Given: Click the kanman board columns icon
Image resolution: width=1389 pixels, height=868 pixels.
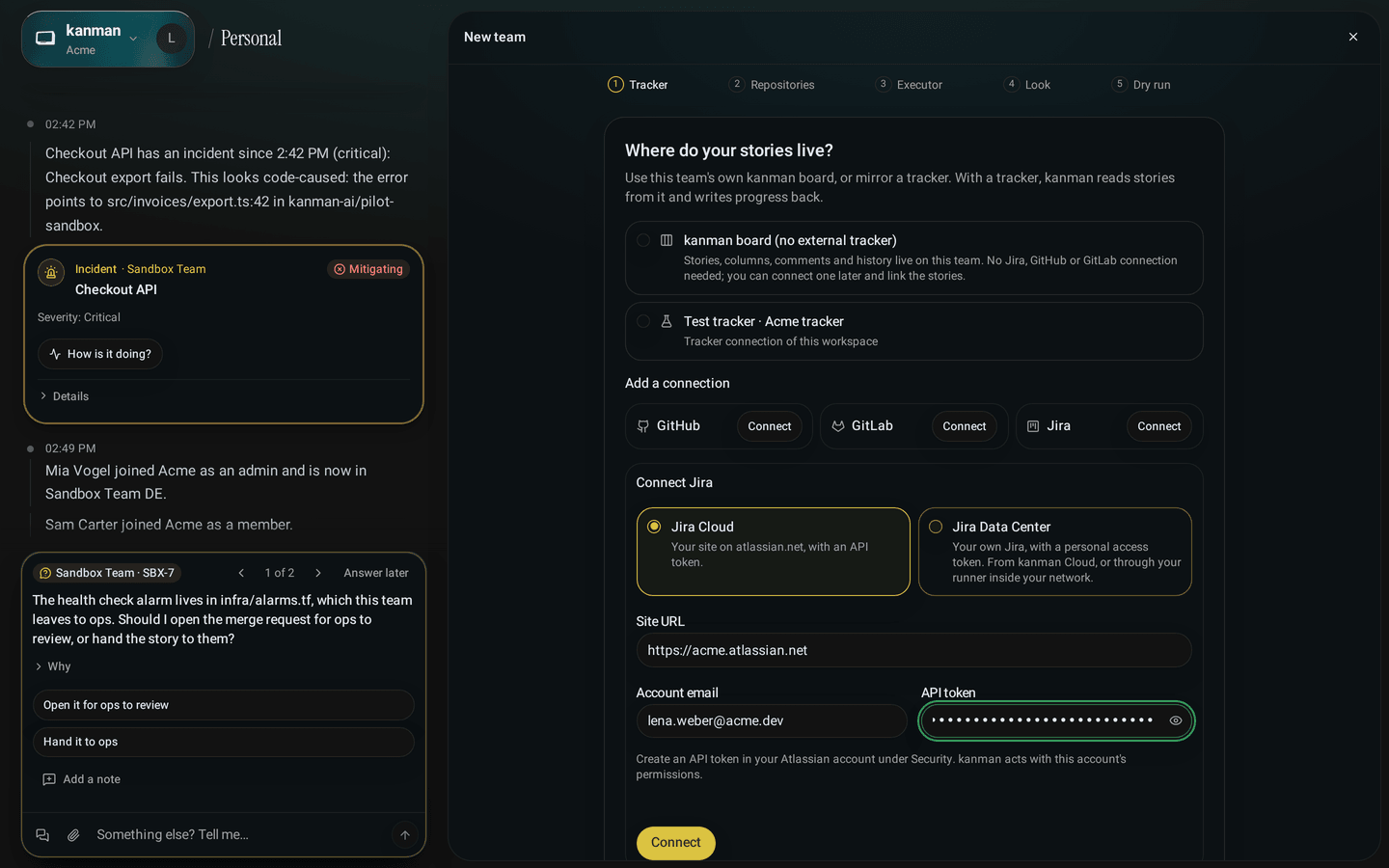Looking at the screenshot, I should coord(667,240).
